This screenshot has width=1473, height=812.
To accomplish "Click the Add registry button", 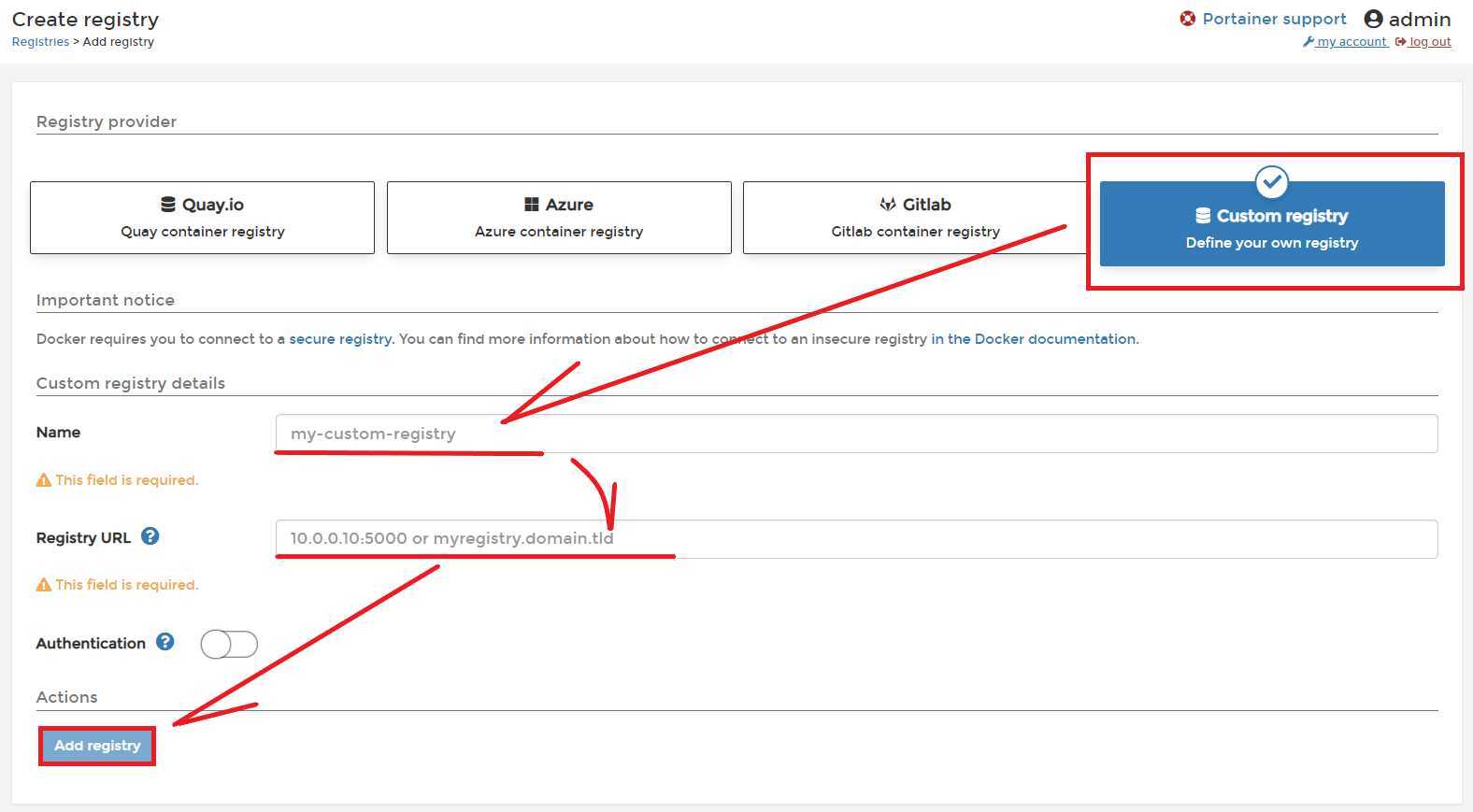I will point(97,746).
